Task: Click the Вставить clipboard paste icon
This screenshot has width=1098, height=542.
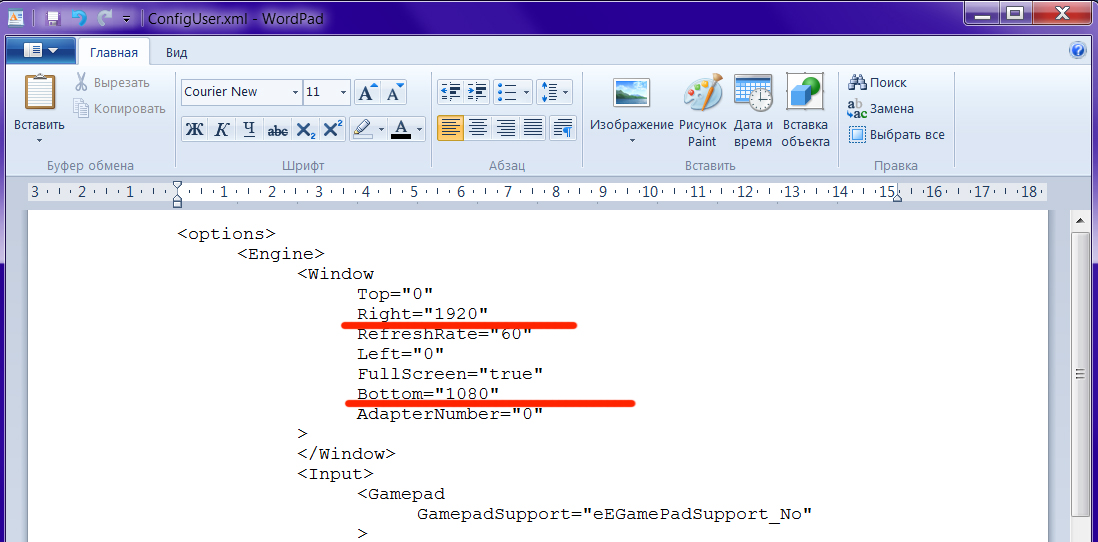Action: [x=40, y=91]
